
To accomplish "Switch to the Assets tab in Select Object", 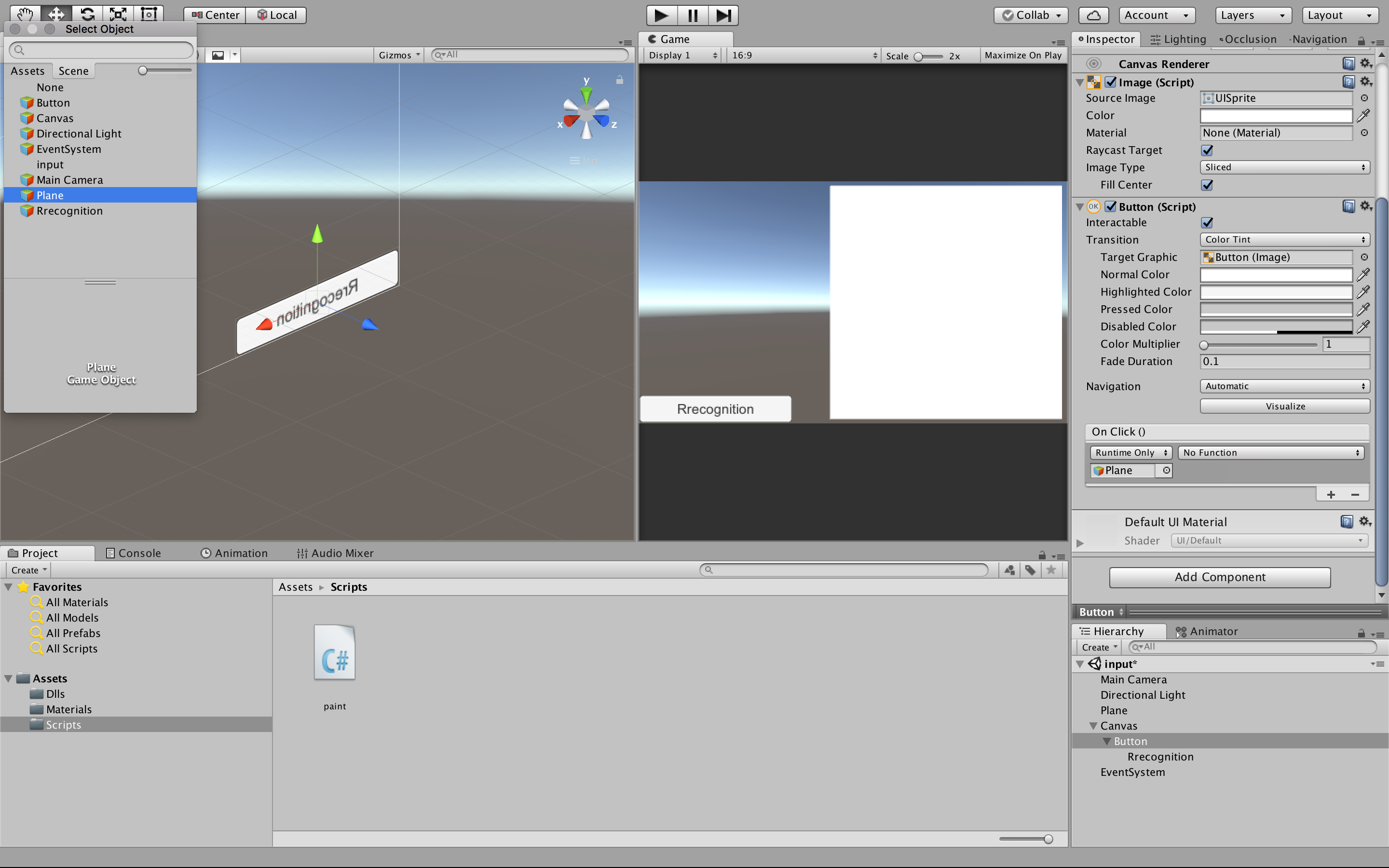I will tap(27, 70).
